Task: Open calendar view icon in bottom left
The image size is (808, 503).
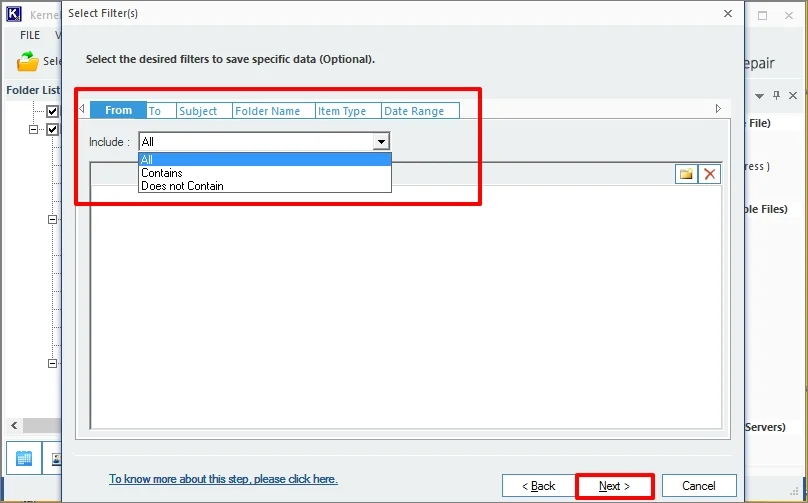Action: click(x=24, y=458)
